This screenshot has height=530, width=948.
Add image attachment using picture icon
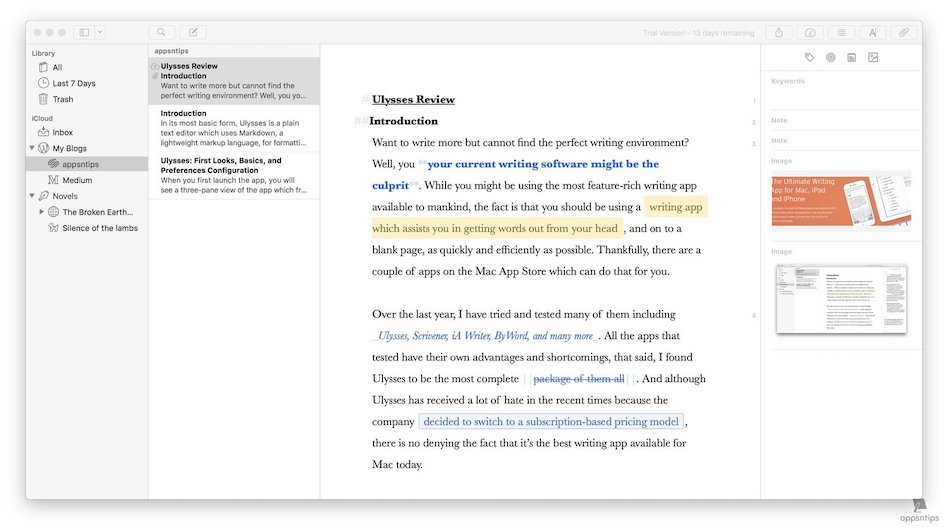(873, 58)
